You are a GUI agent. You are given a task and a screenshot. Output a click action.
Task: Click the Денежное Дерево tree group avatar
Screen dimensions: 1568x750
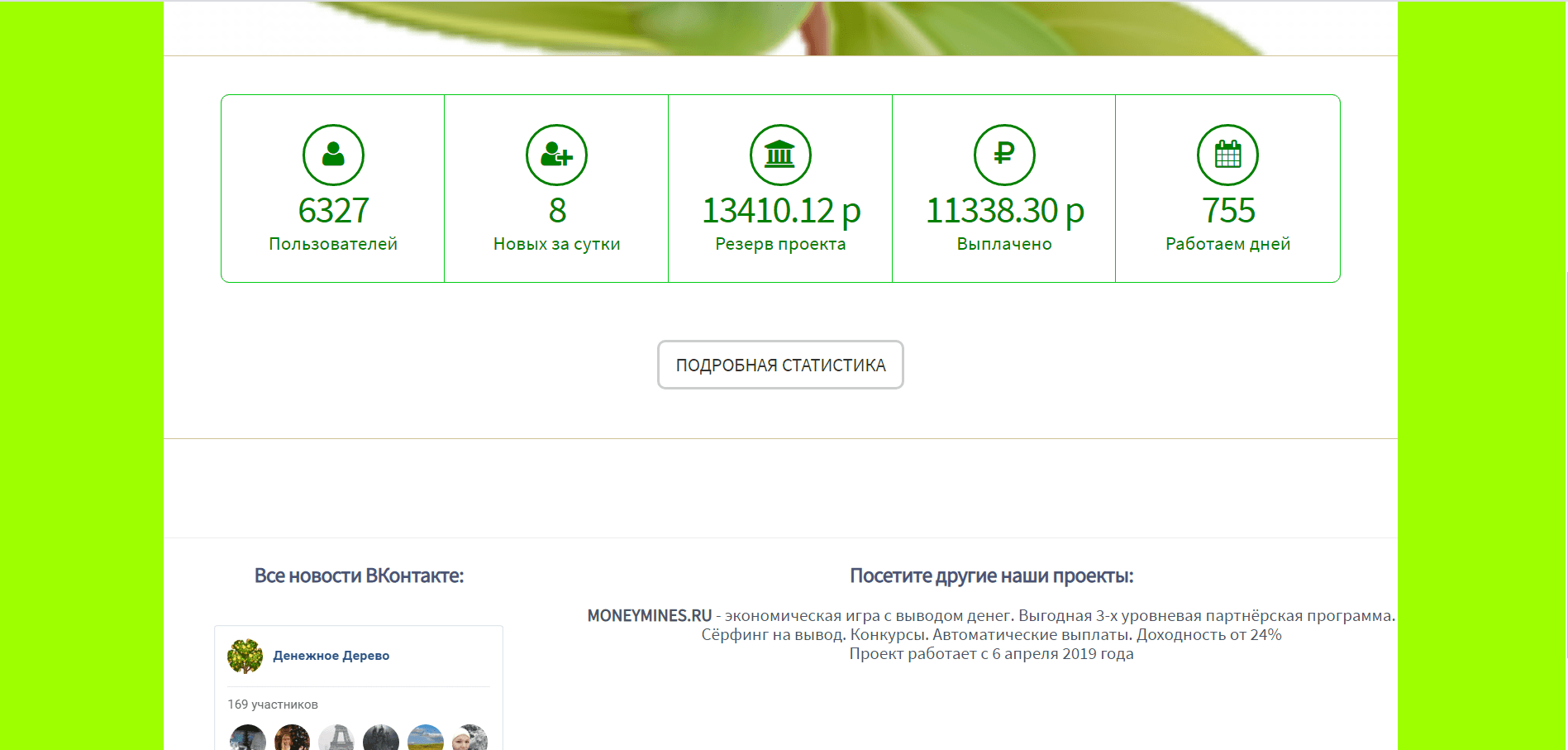point(245,656)
